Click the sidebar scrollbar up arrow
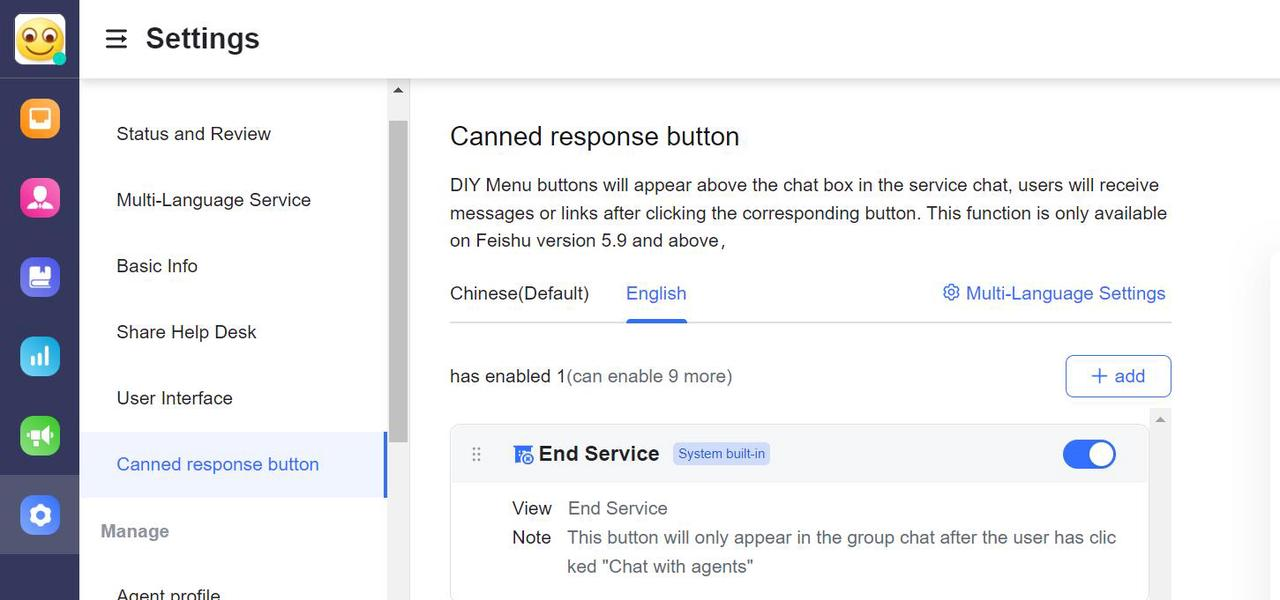The image size is (1280, 600). click(x=398, y=90)
